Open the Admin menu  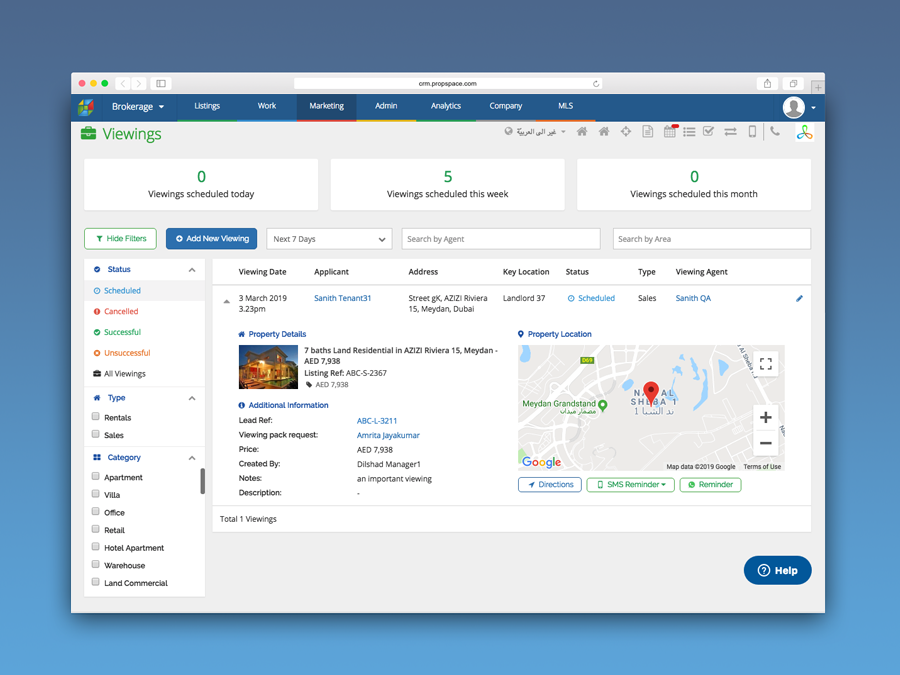386,106
